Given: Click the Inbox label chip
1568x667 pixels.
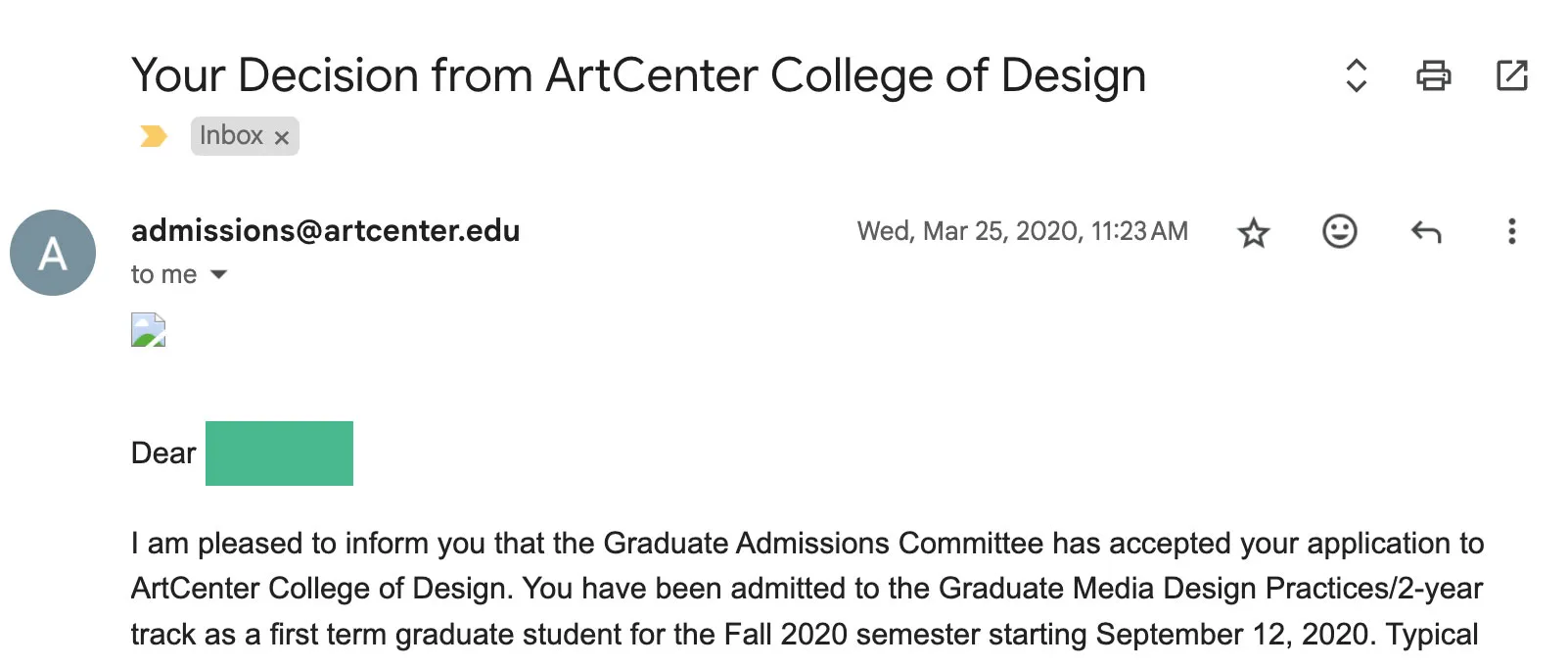Looking at the screenshot, I should pyautogui.click(x=231, y=135).
